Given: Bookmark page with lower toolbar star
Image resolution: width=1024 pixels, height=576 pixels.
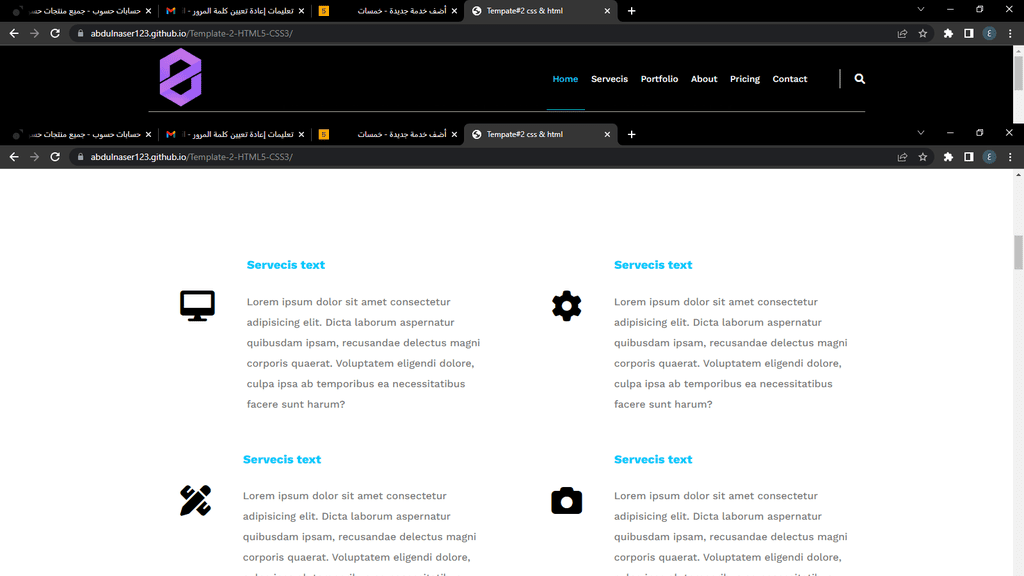Looking at the screenshot, I should point(923,157).
